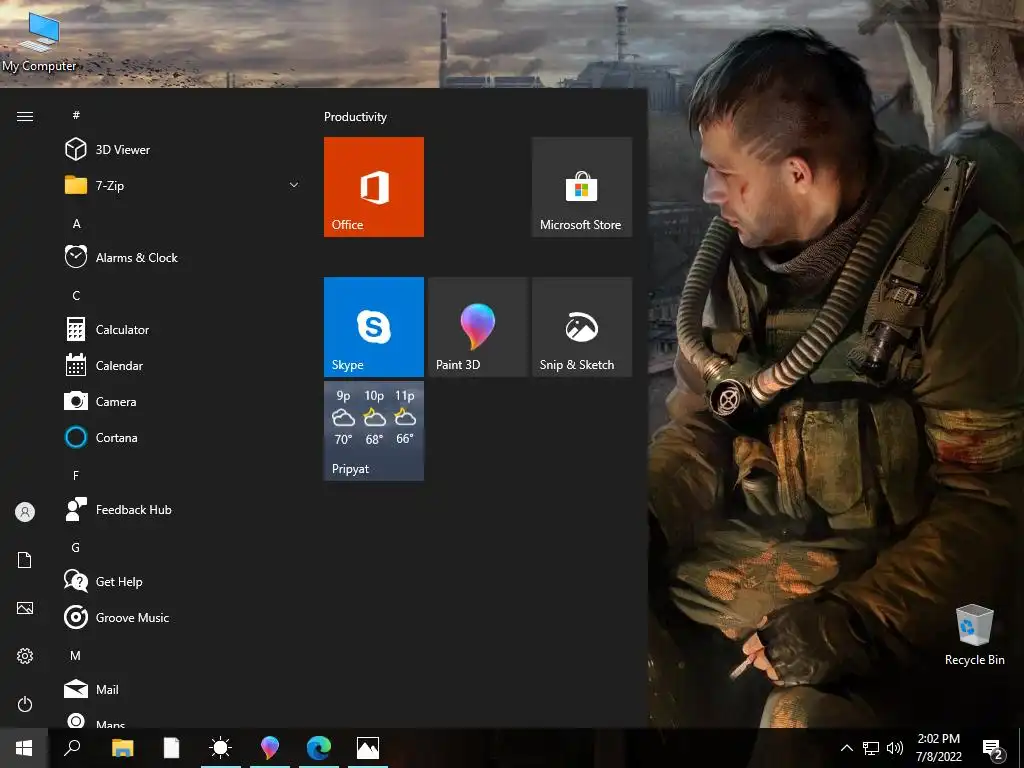This screenshot has height=768, width=1024.
Task: Click the F letter header in app list
Action: (x=76, y=475)
